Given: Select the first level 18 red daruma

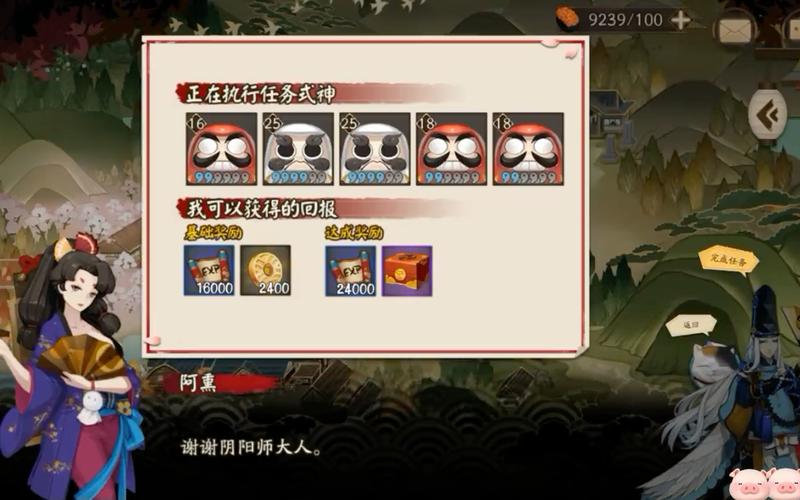Looking at the screenshot, I should point(452,148).
